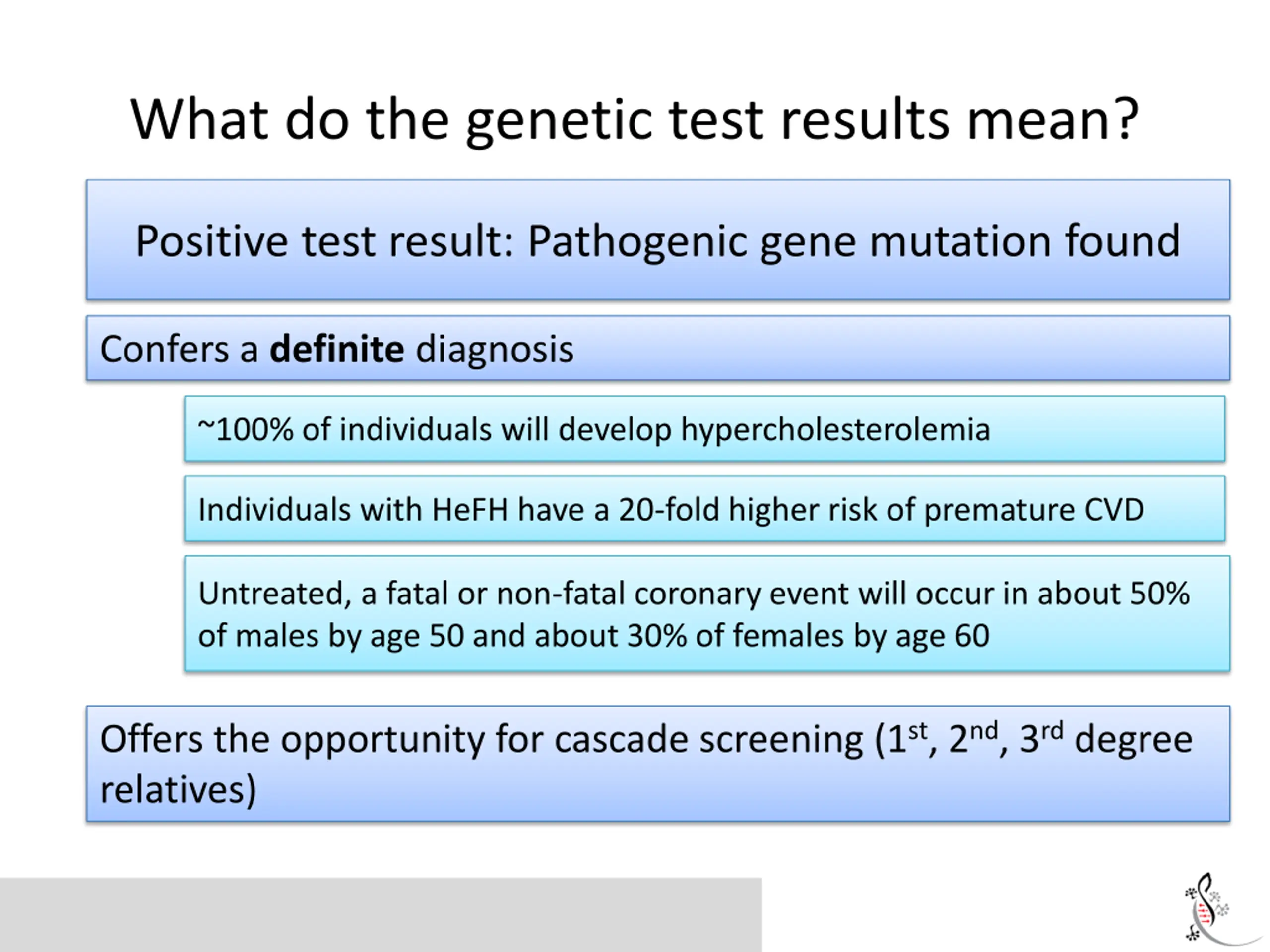This screenshot has height=952, width=1270.
Task: Click the word 'hypercholesterolemia'
Action: point(835,430)
